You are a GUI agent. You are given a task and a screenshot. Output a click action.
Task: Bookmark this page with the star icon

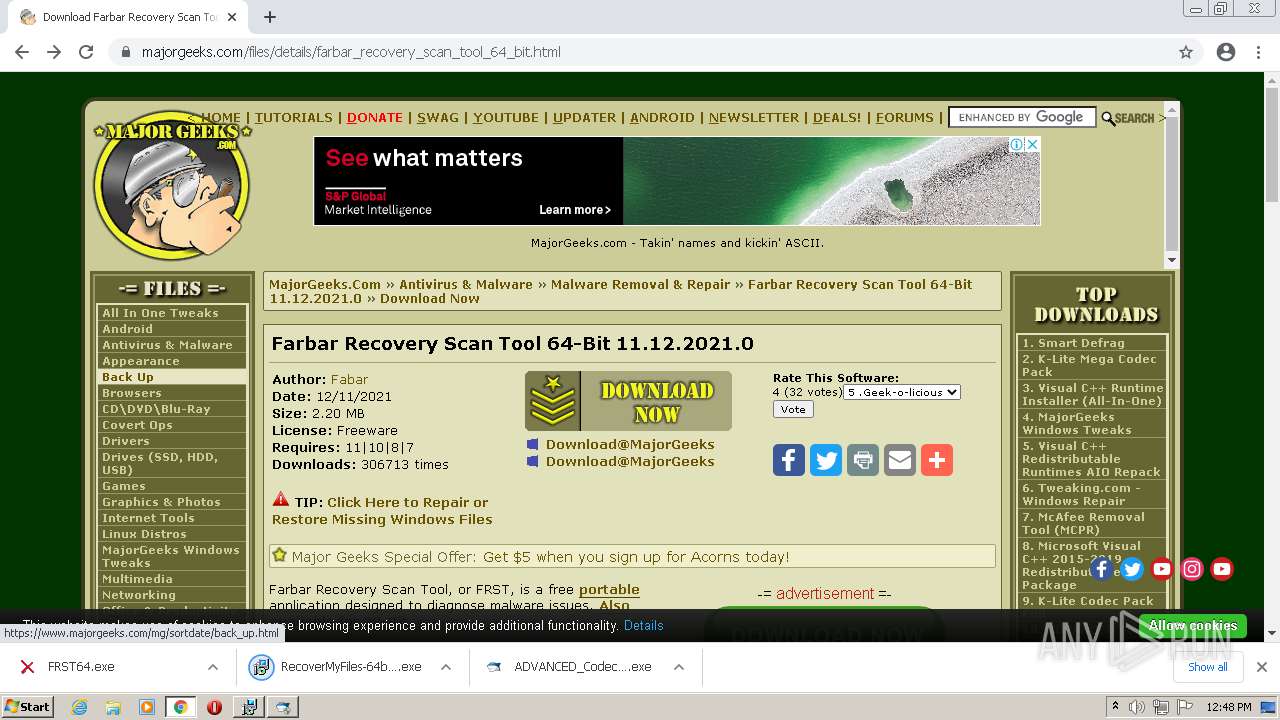[x=1186, y=52]
